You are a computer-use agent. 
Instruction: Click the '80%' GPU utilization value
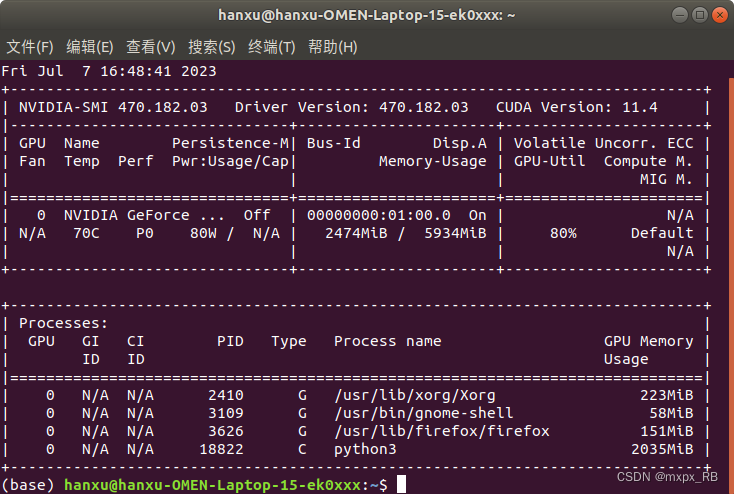click(563, 233)
